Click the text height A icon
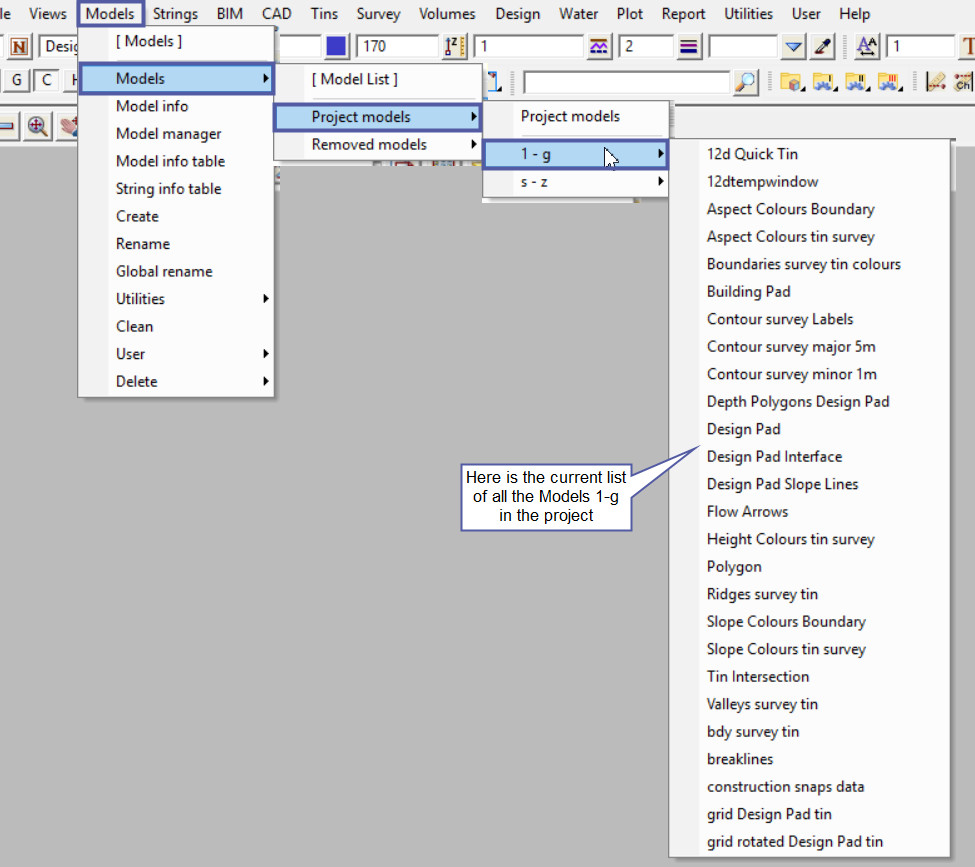This screenshot has width=975, height=867. [867, 47]
